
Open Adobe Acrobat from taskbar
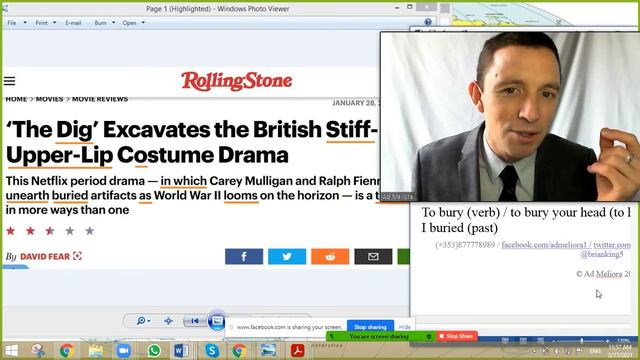(297, 351)
